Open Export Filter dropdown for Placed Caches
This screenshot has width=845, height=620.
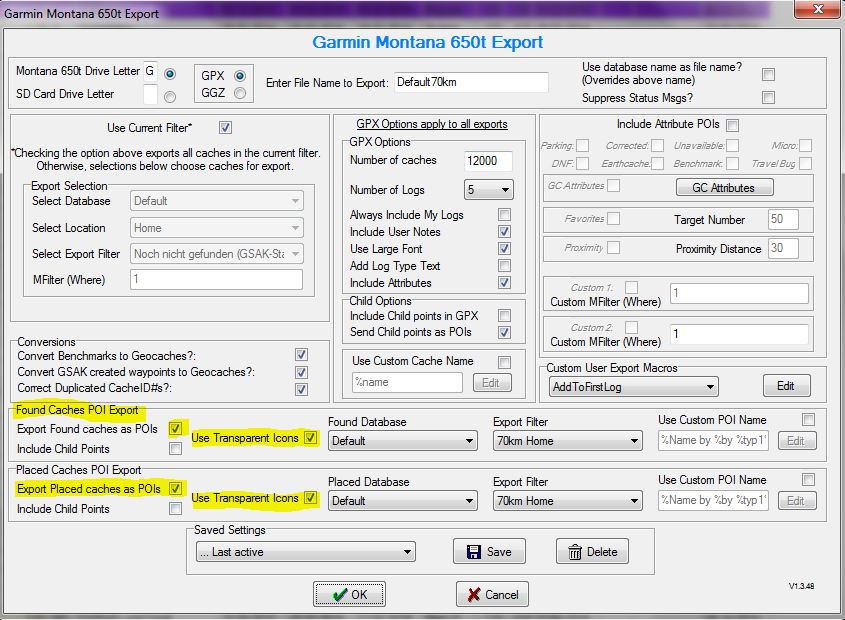tap(567, 501)
